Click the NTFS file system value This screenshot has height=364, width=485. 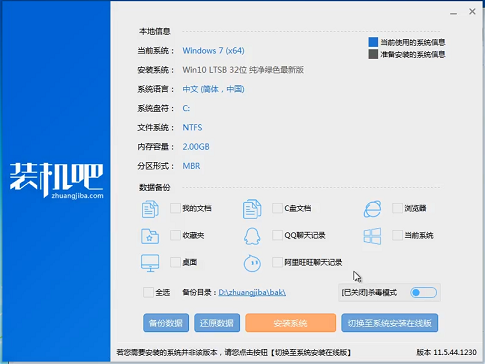pyautogui.click(x=192, y=128)
